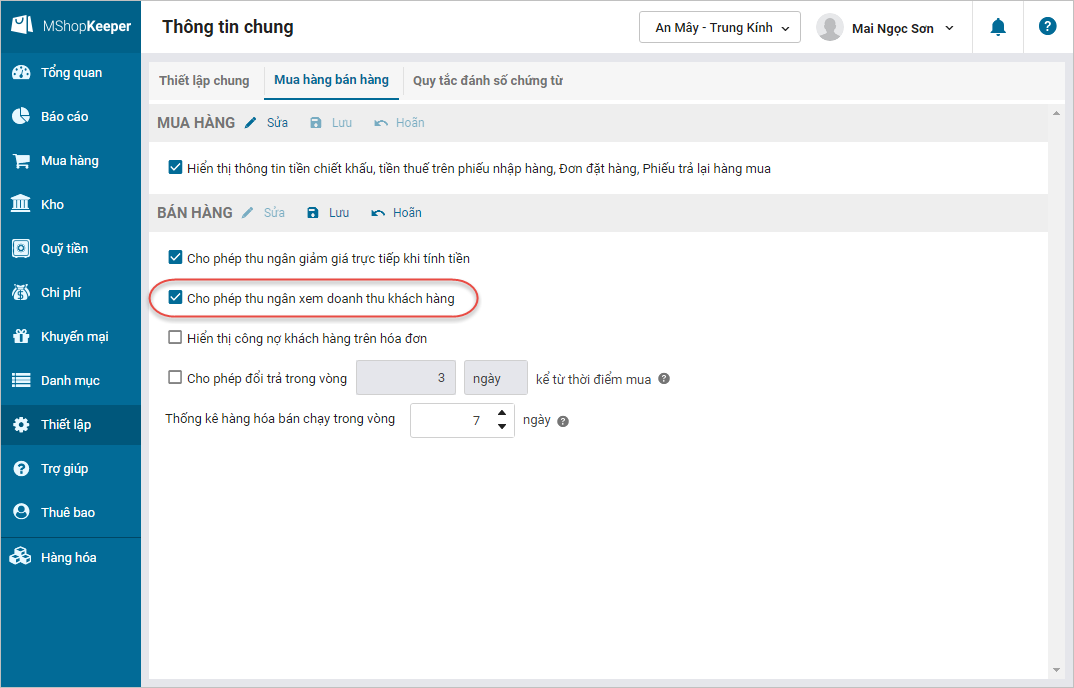Click the Quỹ tiền safe icon
This screenshot has height=688, width=1074.
click(21, 249)
